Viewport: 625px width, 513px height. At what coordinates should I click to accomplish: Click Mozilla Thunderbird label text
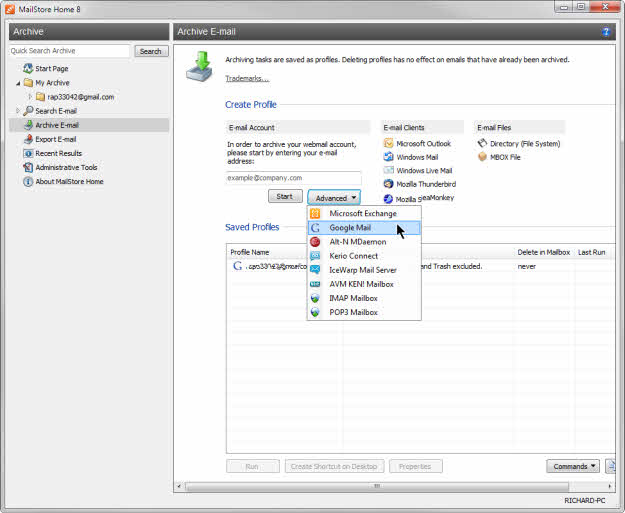[426, 184]
